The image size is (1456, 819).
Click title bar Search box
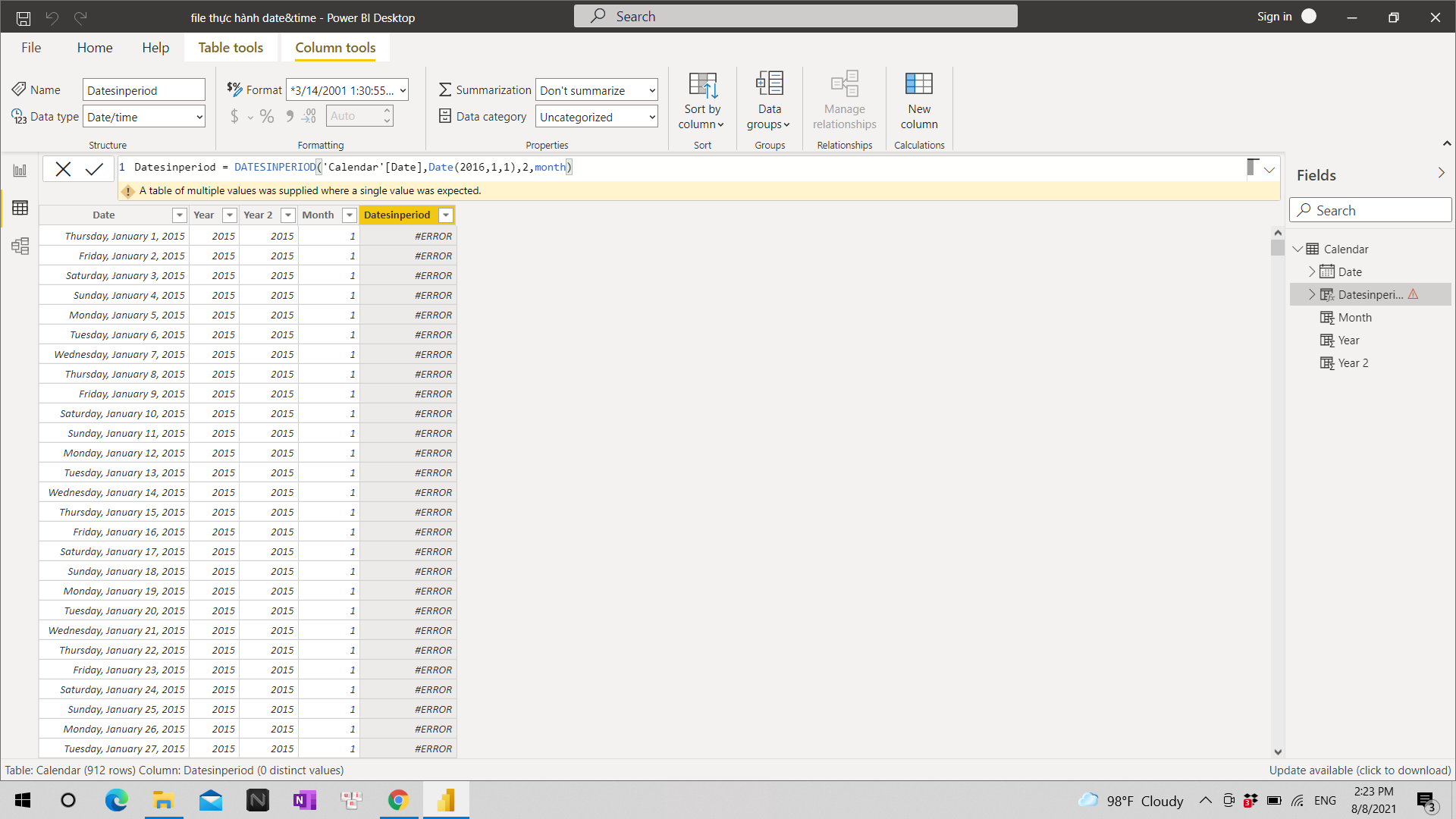coord(795,17)
